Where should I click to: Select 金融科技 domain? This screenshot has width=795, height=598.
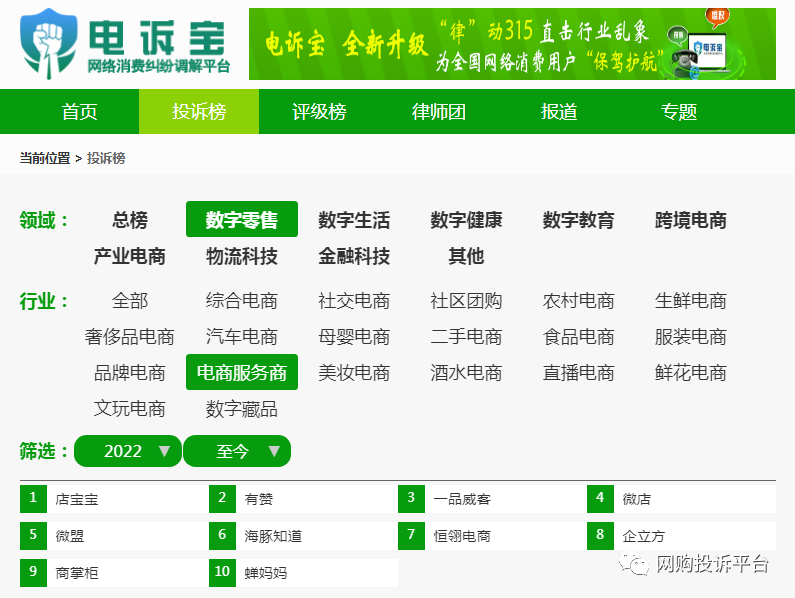point(354,256)
